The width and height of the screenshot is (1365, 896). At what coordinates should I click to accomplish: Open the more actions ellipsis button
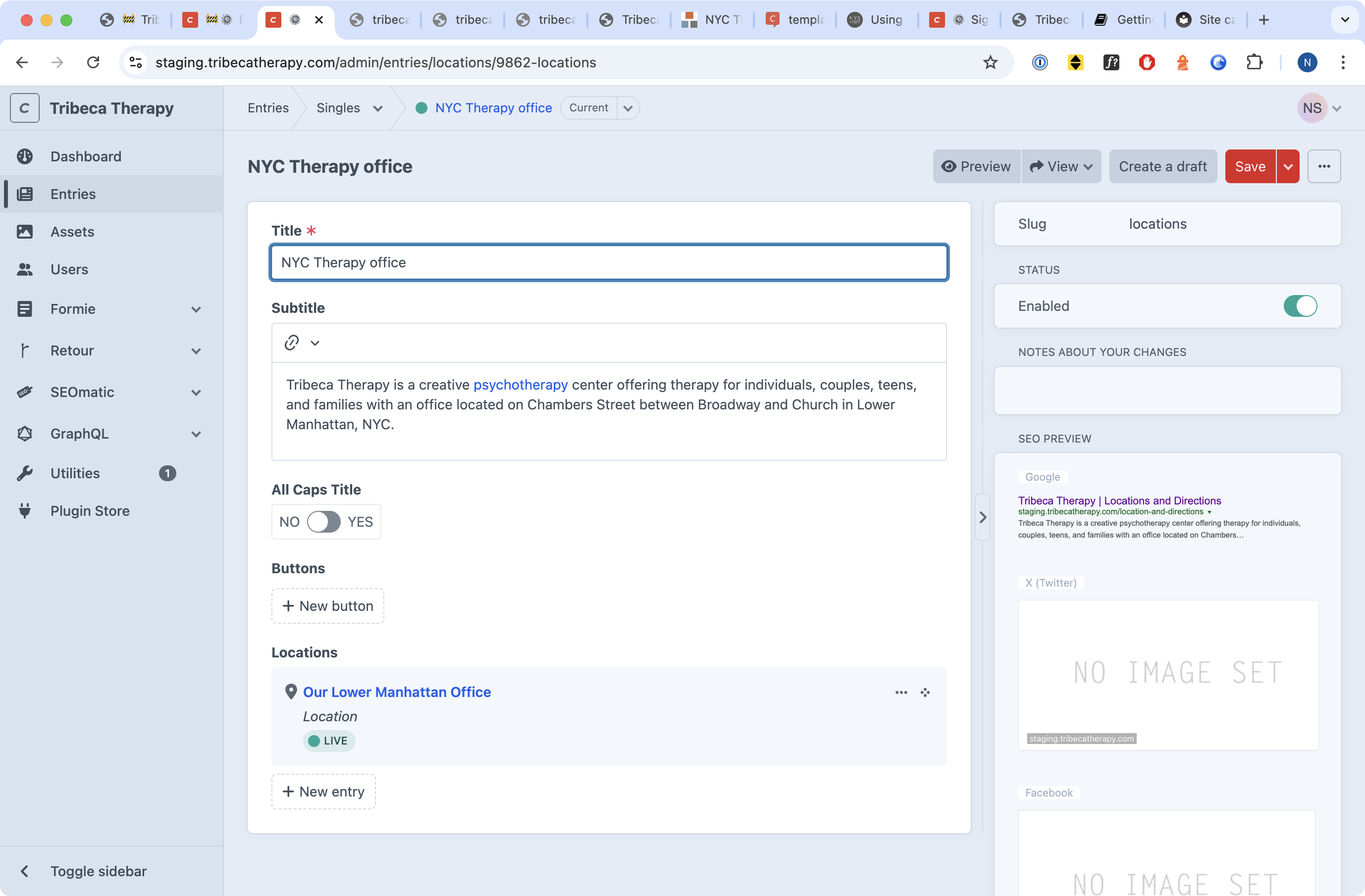(x=1324, y=166)
